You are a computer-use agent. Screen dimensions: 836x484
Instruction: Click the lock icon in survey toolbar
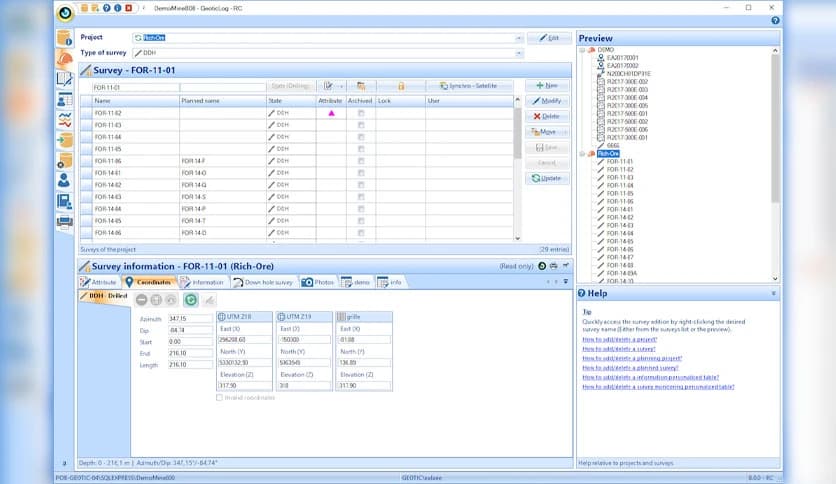[401, 86]
